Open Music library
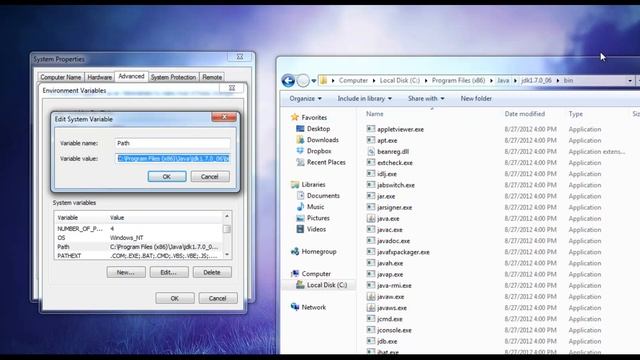Screen dimensions: 640x360 315,207
